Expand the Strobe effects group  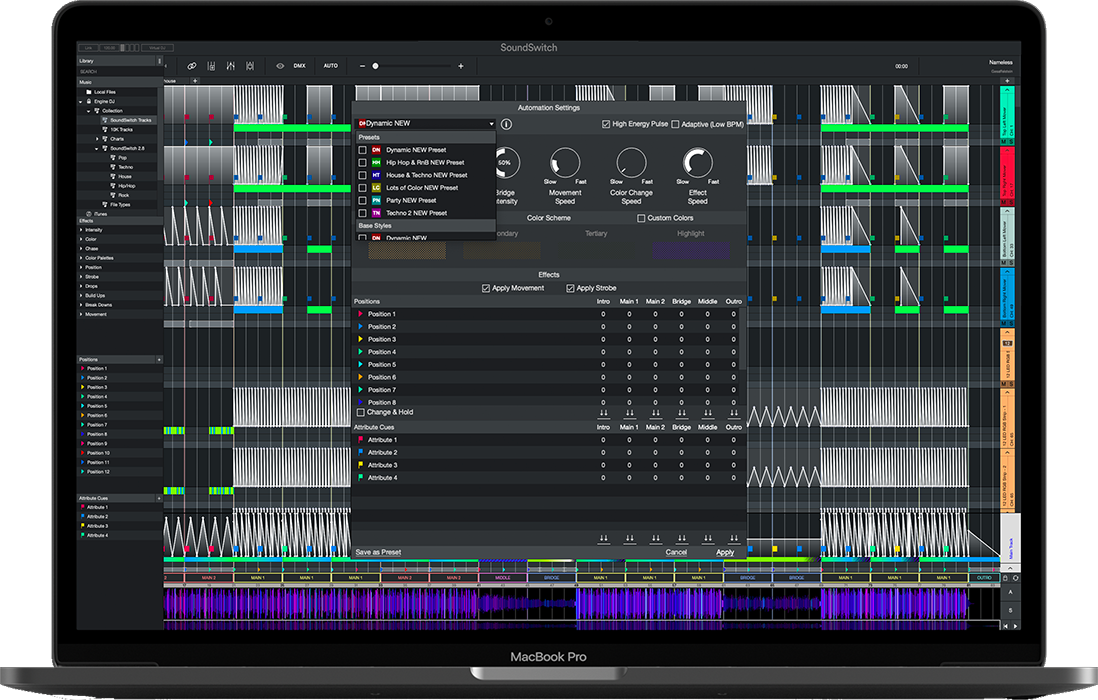click(81, 276)
